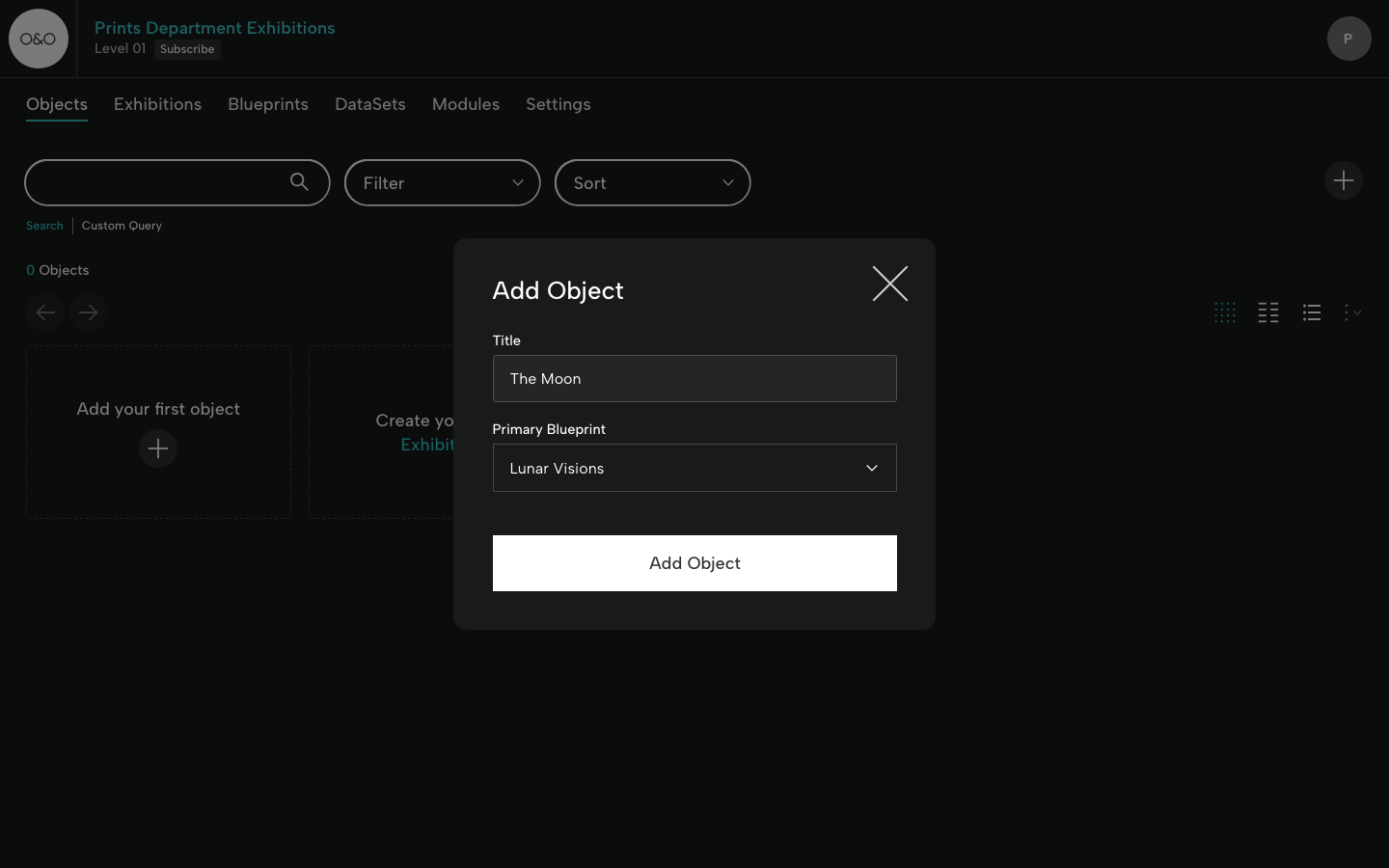Click the previous arrow for object navigation
This screenshot has height=868, width=1389.
tap(45, 312)
